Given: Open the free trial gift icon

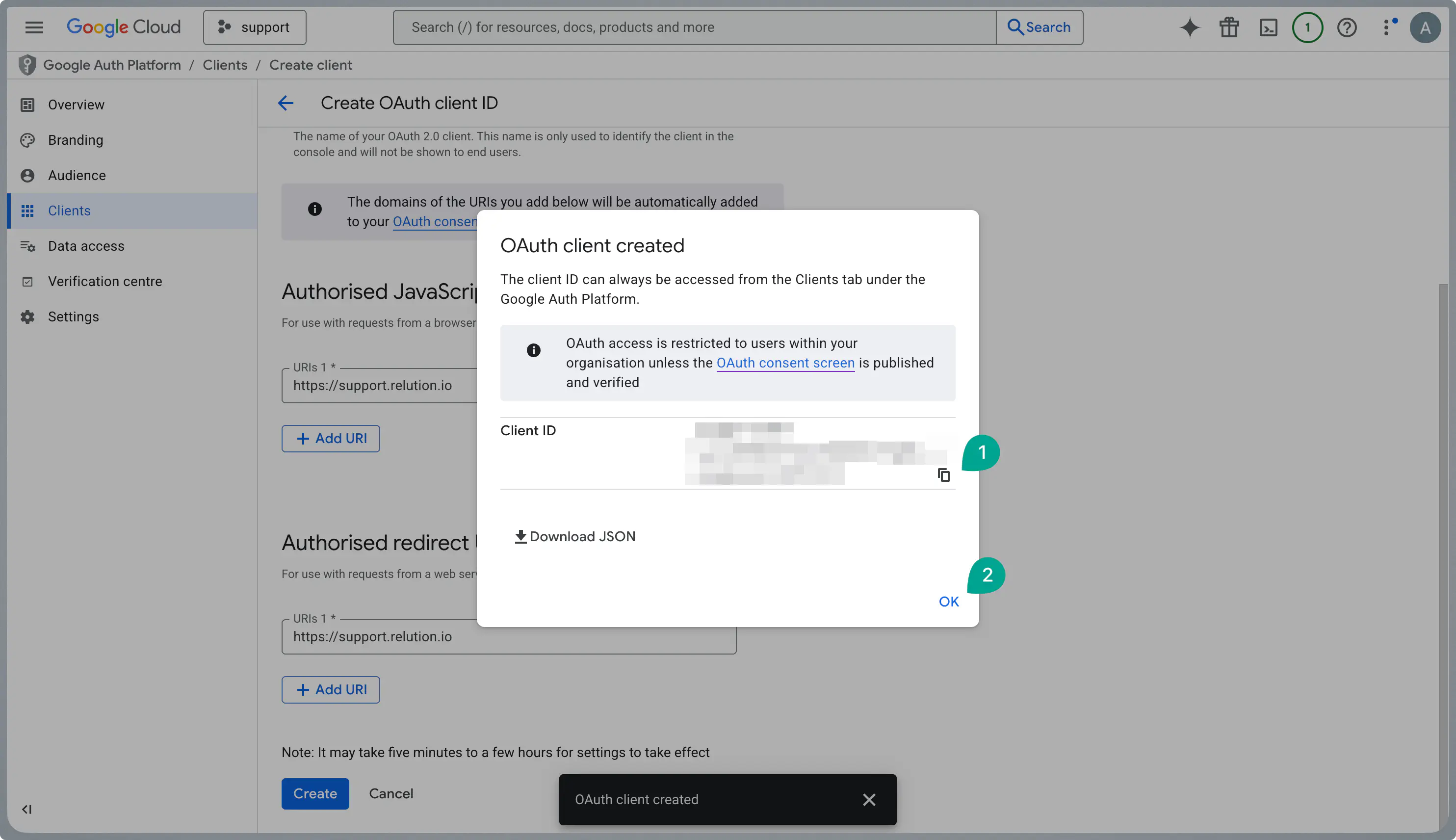Looking at the screenshot, I should click(1229, 27).
